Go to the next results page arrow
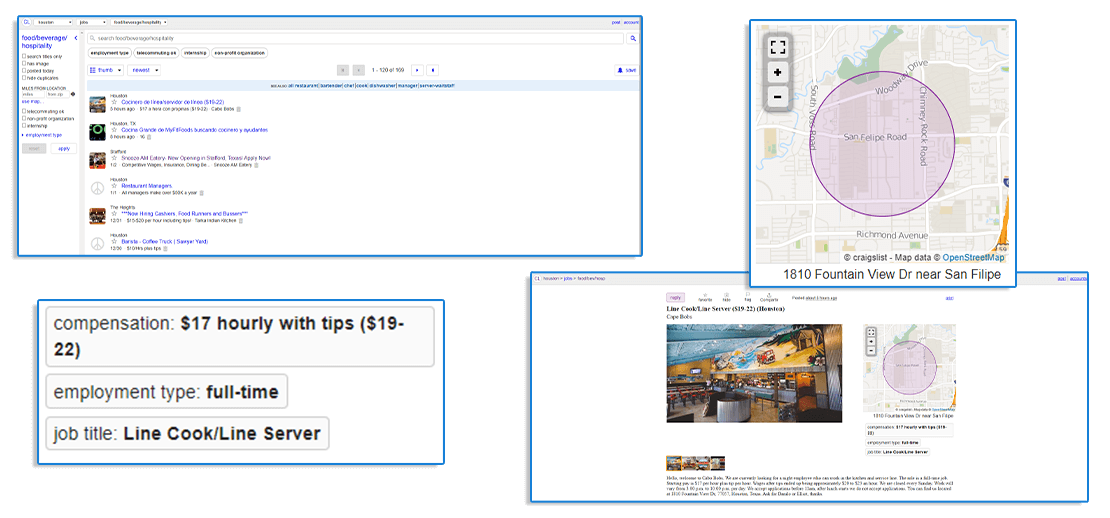 pyautogui.click(x=417, y=70)
